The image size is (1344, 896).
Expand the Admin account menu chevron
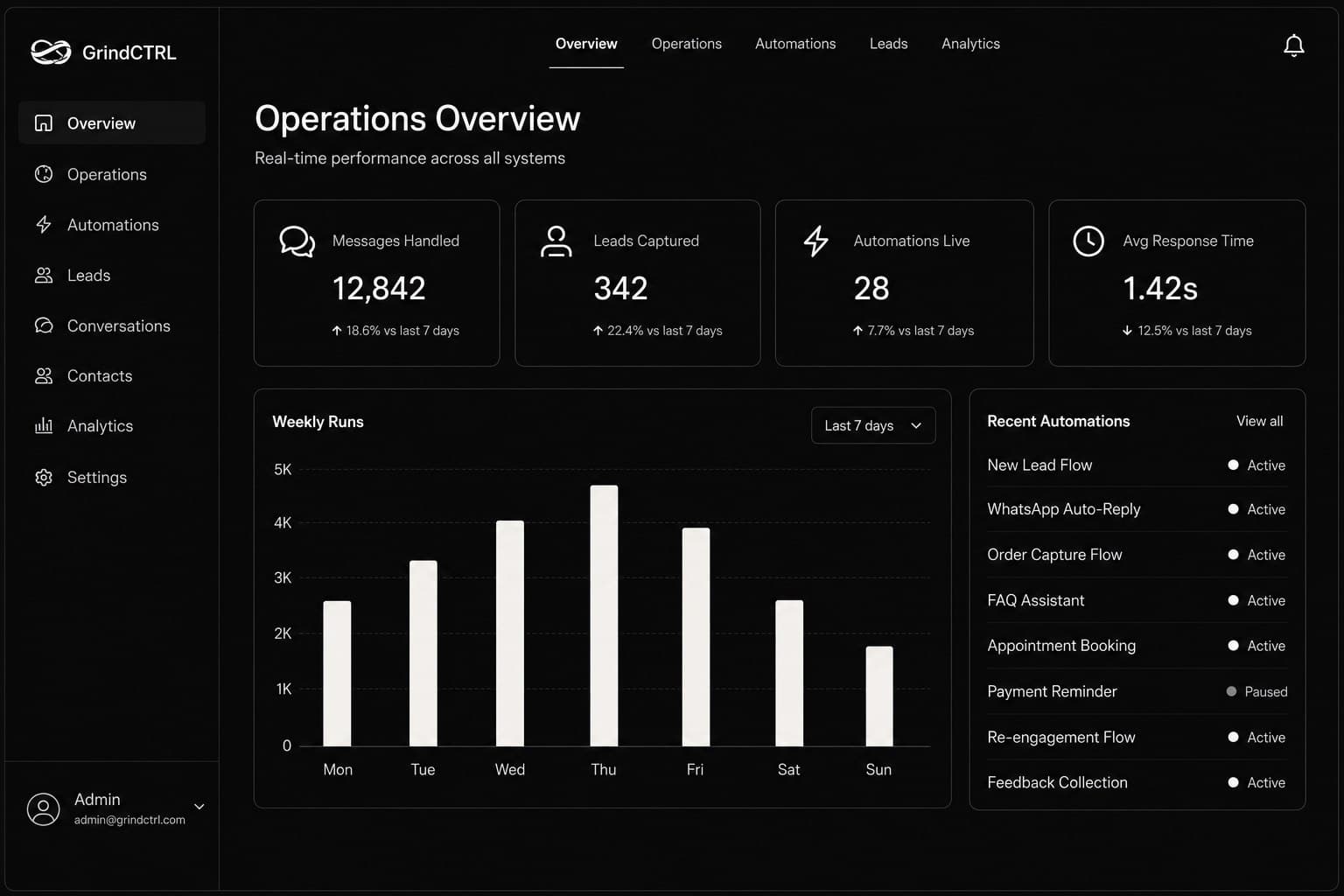[x=199, y=807]
